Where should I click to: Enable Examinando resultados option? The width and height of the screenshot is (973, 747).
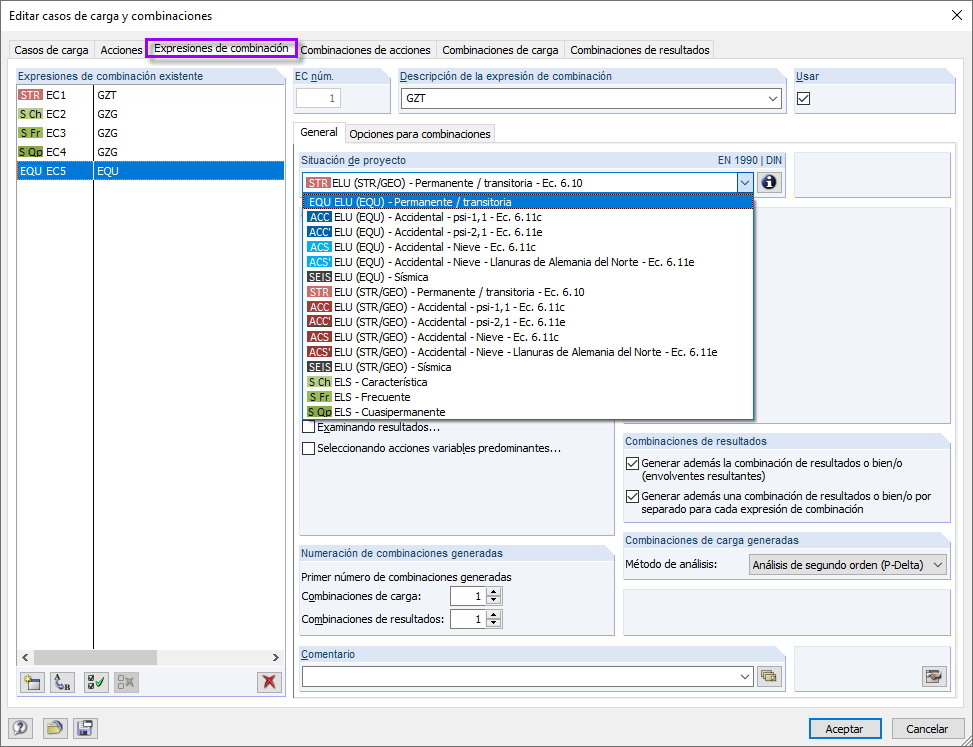pos(307,427)
